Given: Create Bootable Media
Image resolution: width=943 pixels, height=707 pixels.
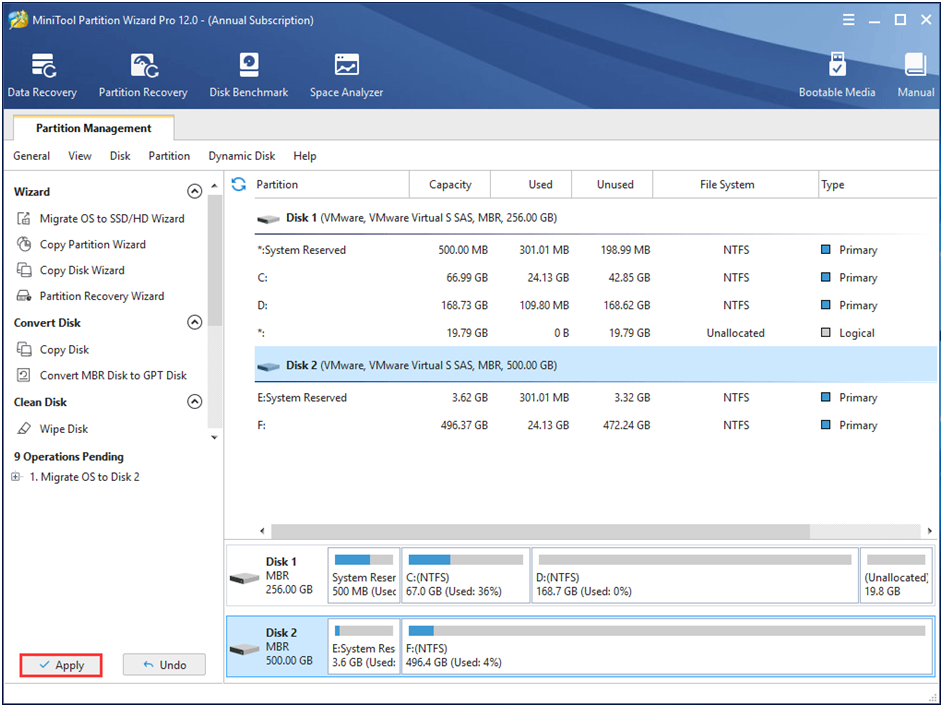Looking at the screenshot, I should click(x=837, y=75).
